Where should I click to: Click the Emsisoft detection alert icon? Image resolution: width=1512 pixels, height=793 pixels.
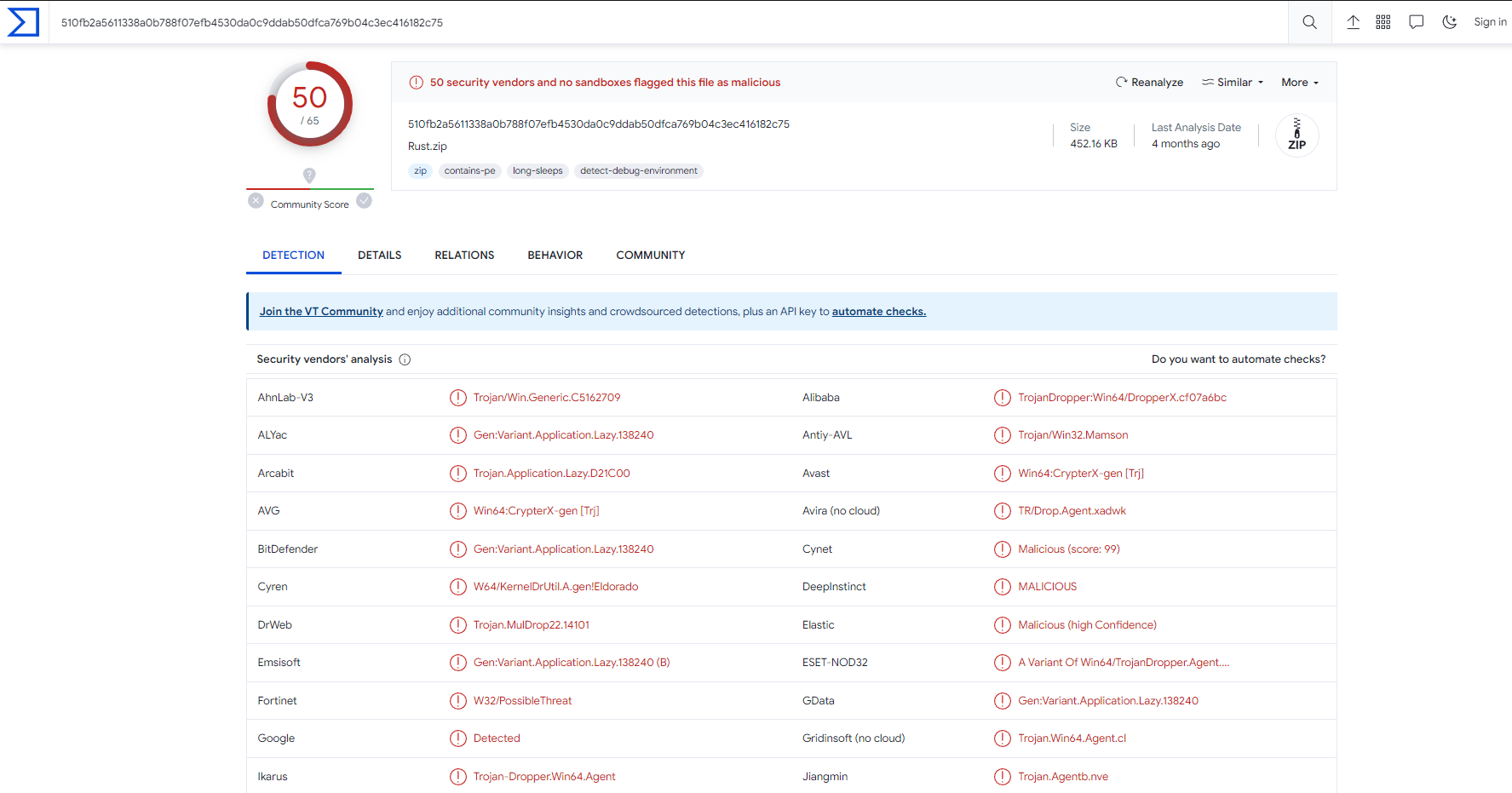458,663
